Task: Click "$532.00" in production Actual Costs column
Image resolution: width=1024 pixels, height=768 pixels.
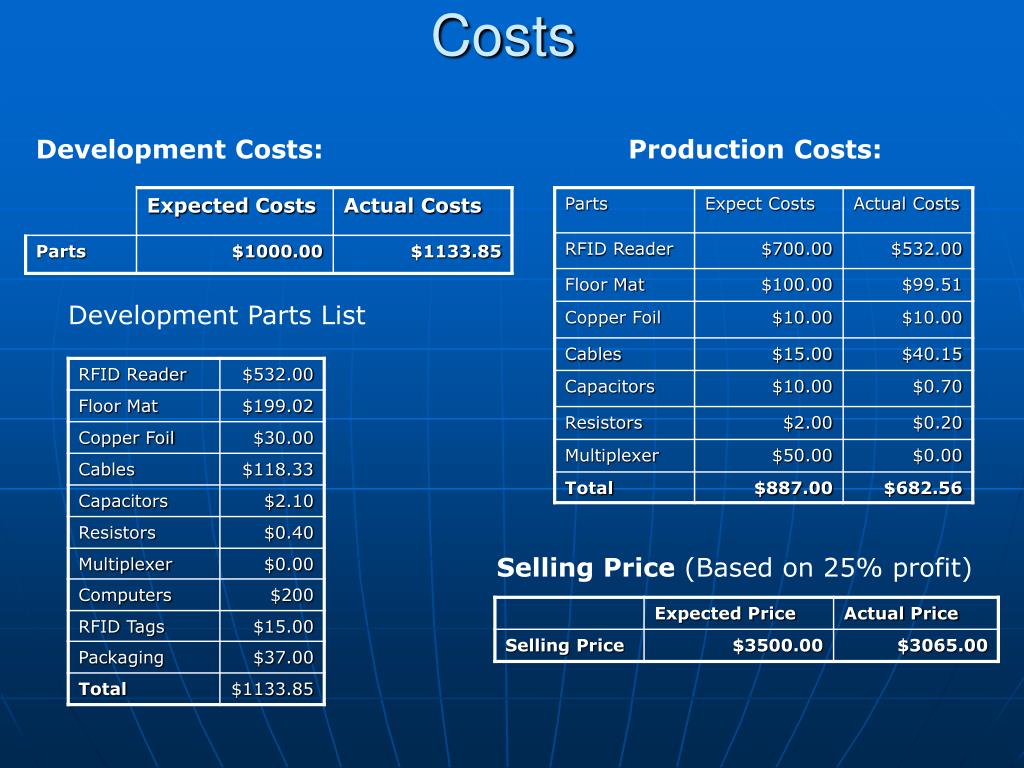Action: point(926,249)
